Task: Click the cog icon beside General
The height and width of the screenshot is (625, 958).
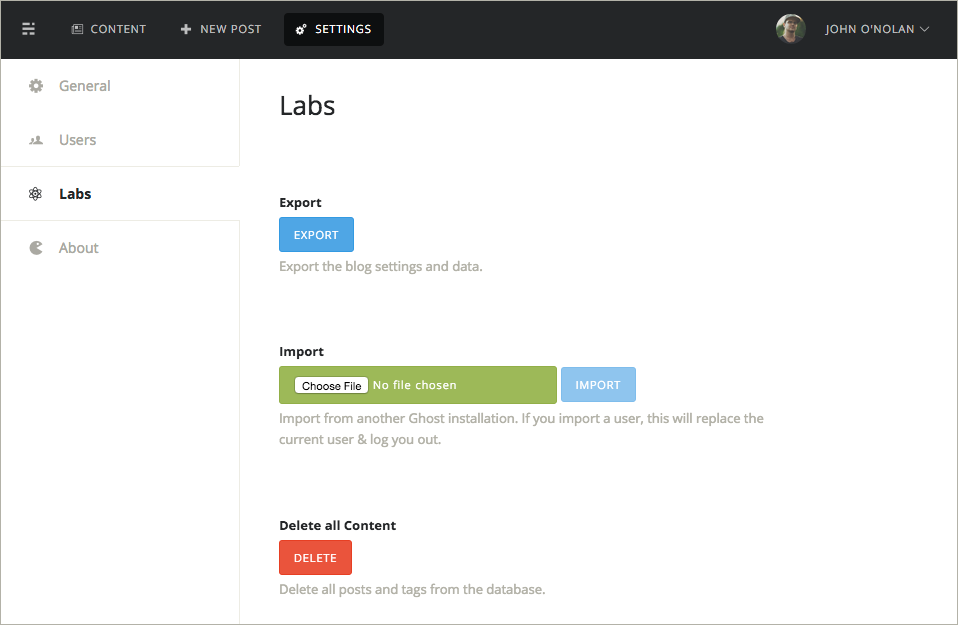Action: pos(36,86)
